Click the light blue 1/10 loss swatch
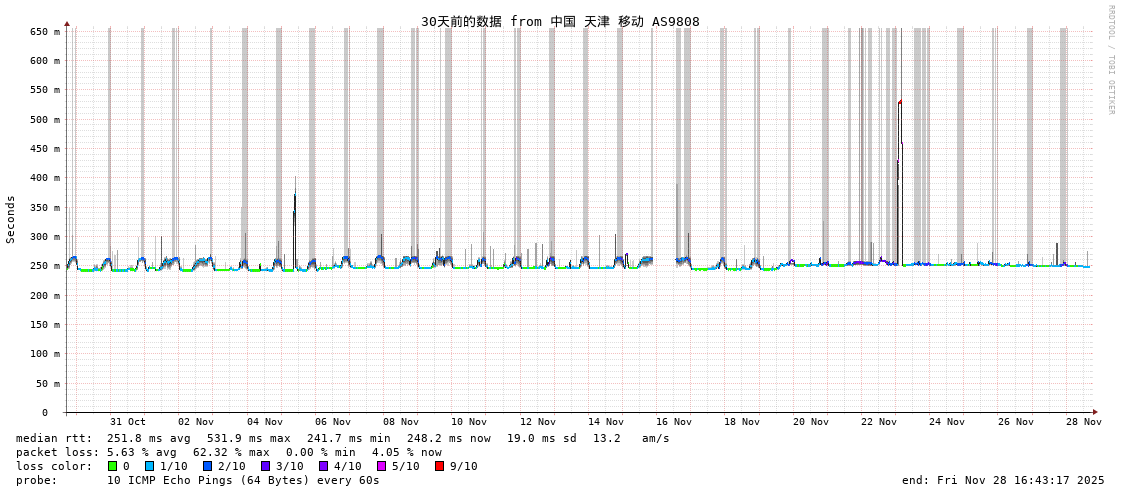The height and width of the screenshot is (494, 1121). click(x=149, y=466)
